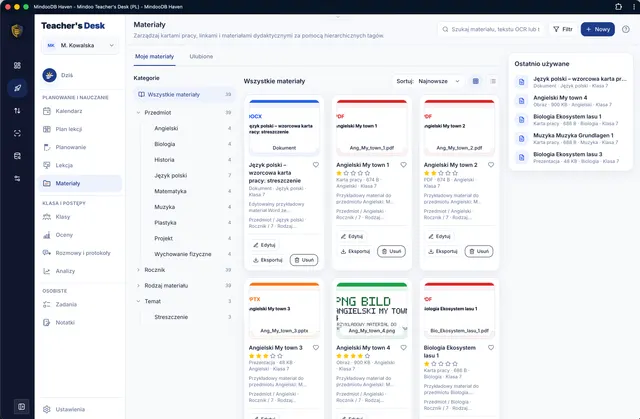The width and height of the screenshot is (640, 419).
Task: Click the extensions puzzle icon in the title bar
Action: (618, 7)
